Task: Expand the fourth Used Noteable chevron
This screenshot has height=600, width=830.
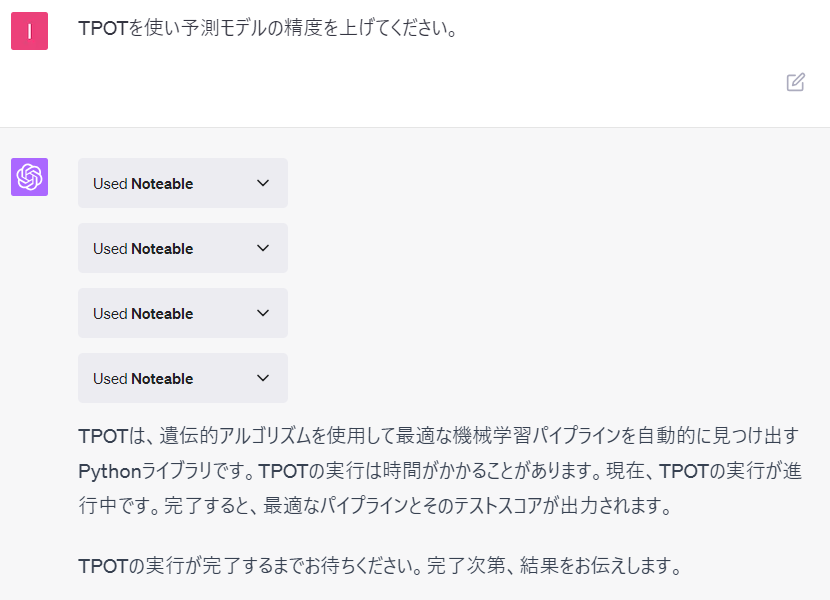Action: pyautogui.click(x=263, y=378)
